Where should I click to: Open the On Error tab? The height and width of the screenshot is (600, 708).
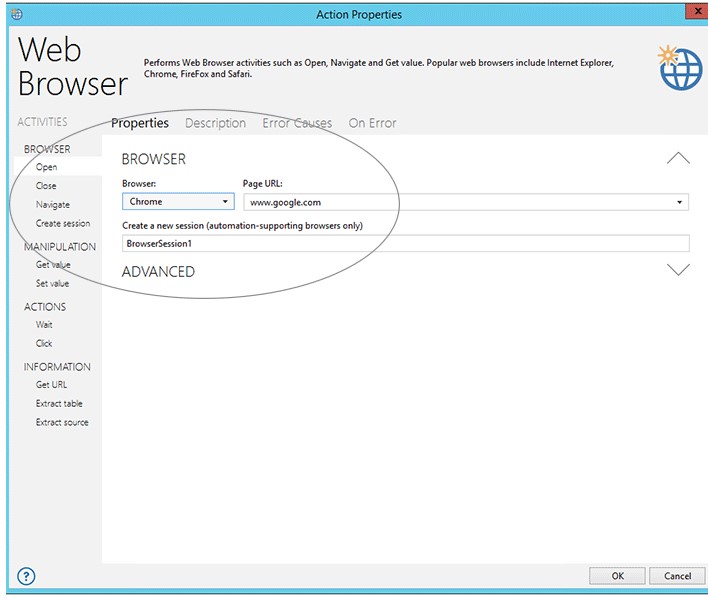coord(372,123)
